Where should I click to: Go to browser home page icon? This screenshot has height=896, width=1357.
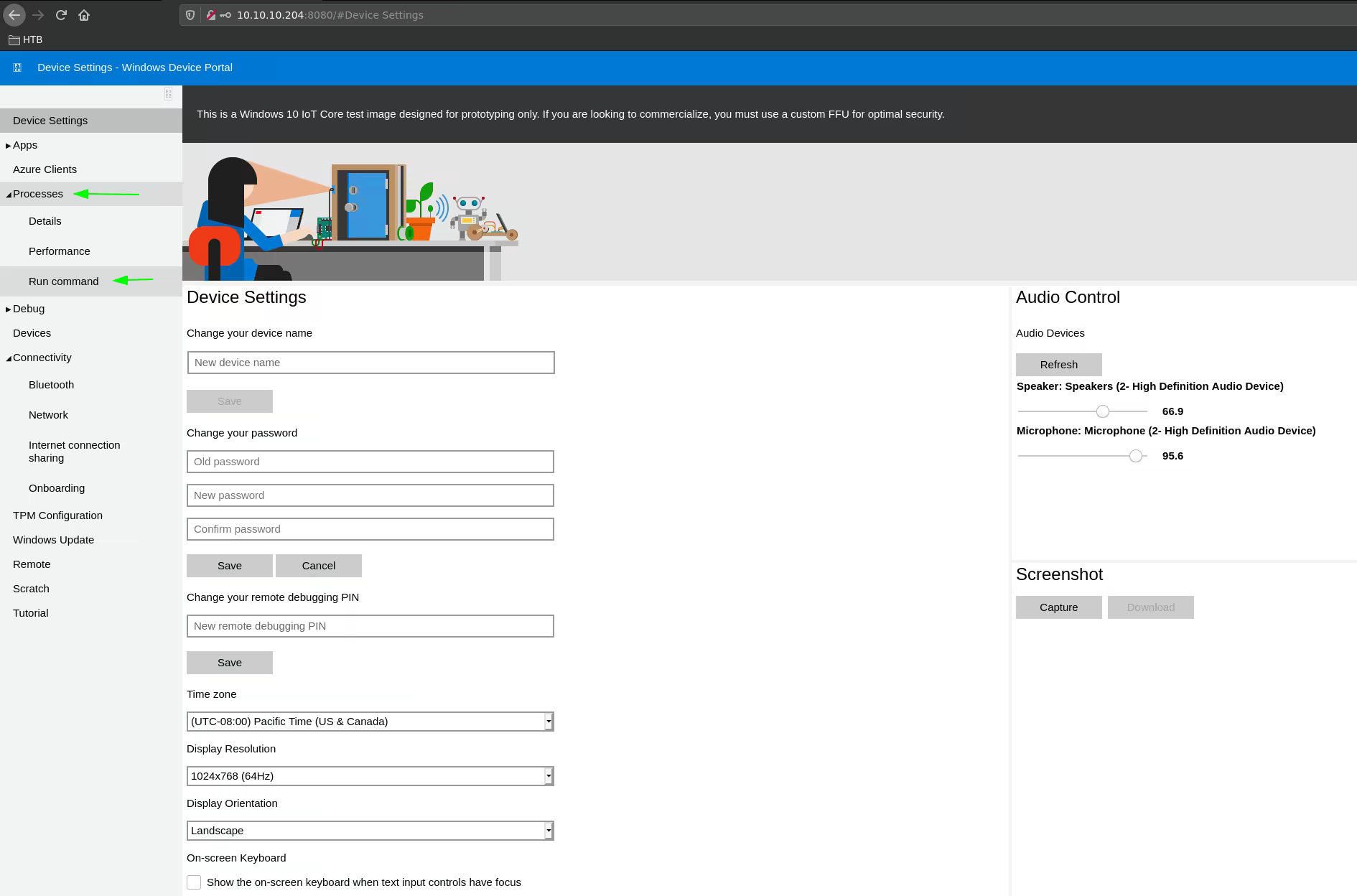(x=84, y=15)
